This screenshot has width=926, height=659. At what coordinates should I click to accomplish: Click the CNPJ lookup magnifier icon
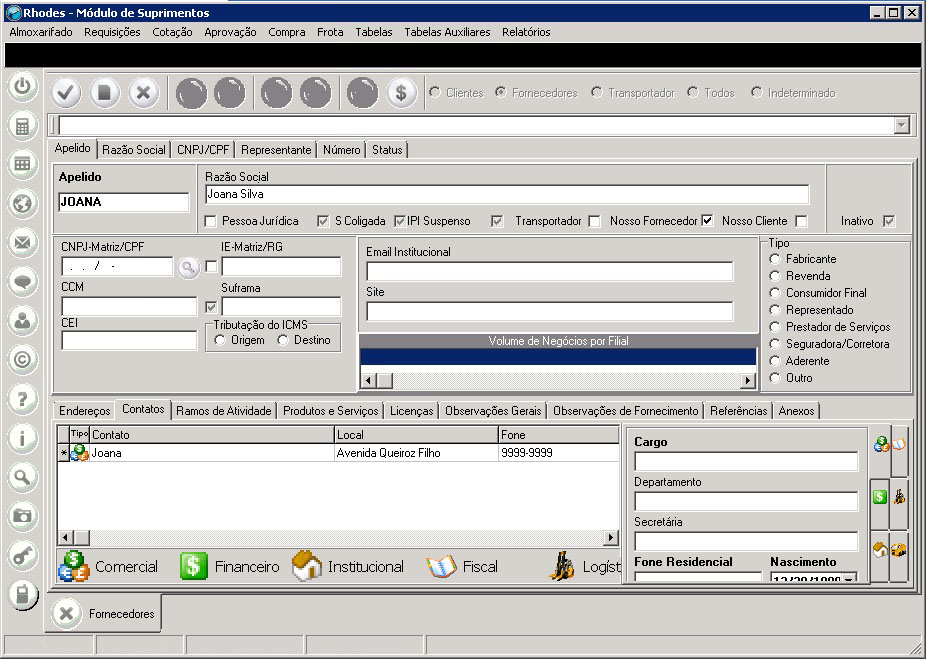[x=188, y=267]
